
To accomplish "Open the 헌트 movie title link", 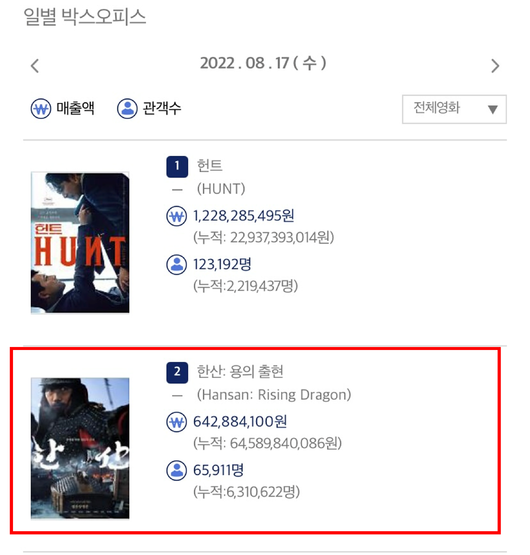I will pos(210,166).
